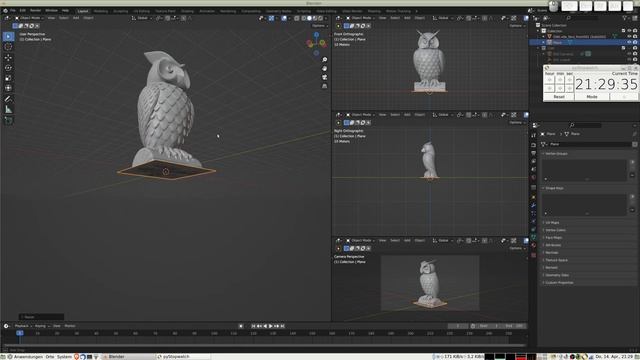
Task: Select the Move tool in left toolbar
Action: pyautogui.click(x=8, y=58)
